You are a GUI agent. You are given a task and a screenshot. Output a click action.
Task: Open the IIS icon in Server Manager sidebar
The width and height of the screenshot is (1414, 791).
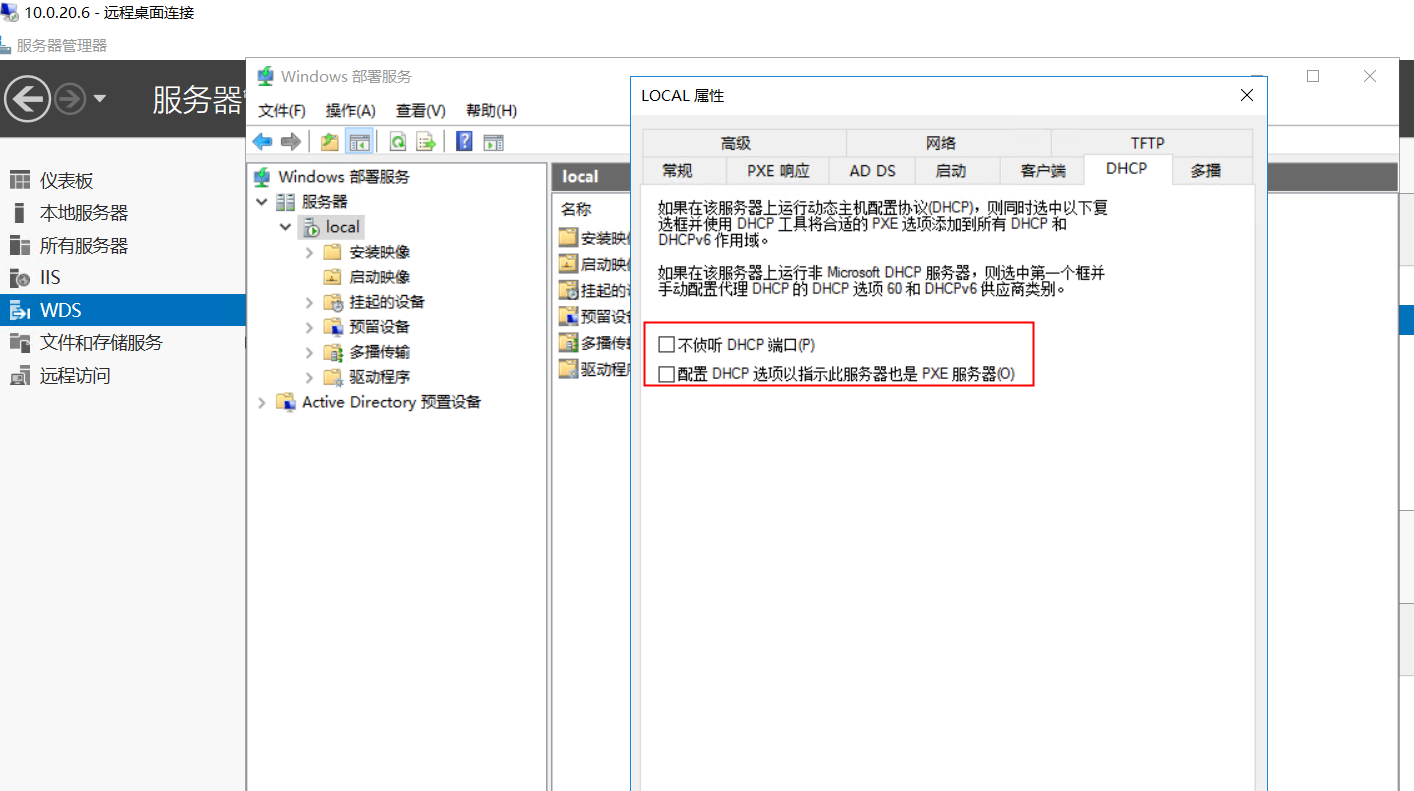(20, 278)
